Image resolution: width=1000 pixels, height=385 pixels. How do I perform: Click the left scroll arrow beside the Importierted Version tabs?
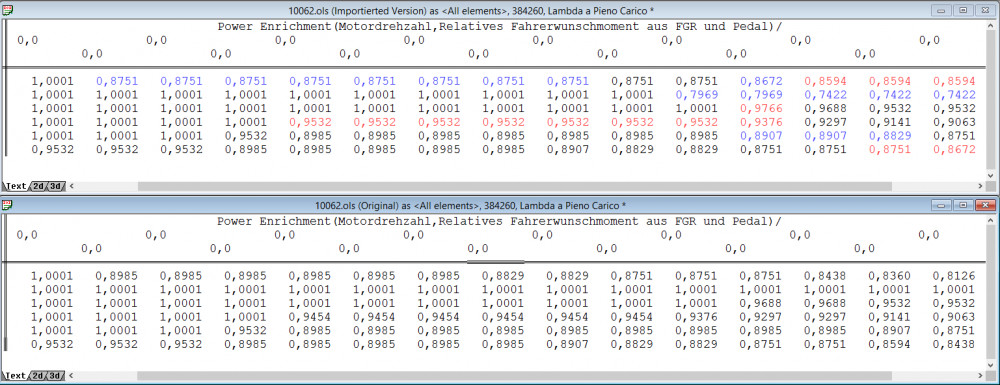click(x=71, y=186)
